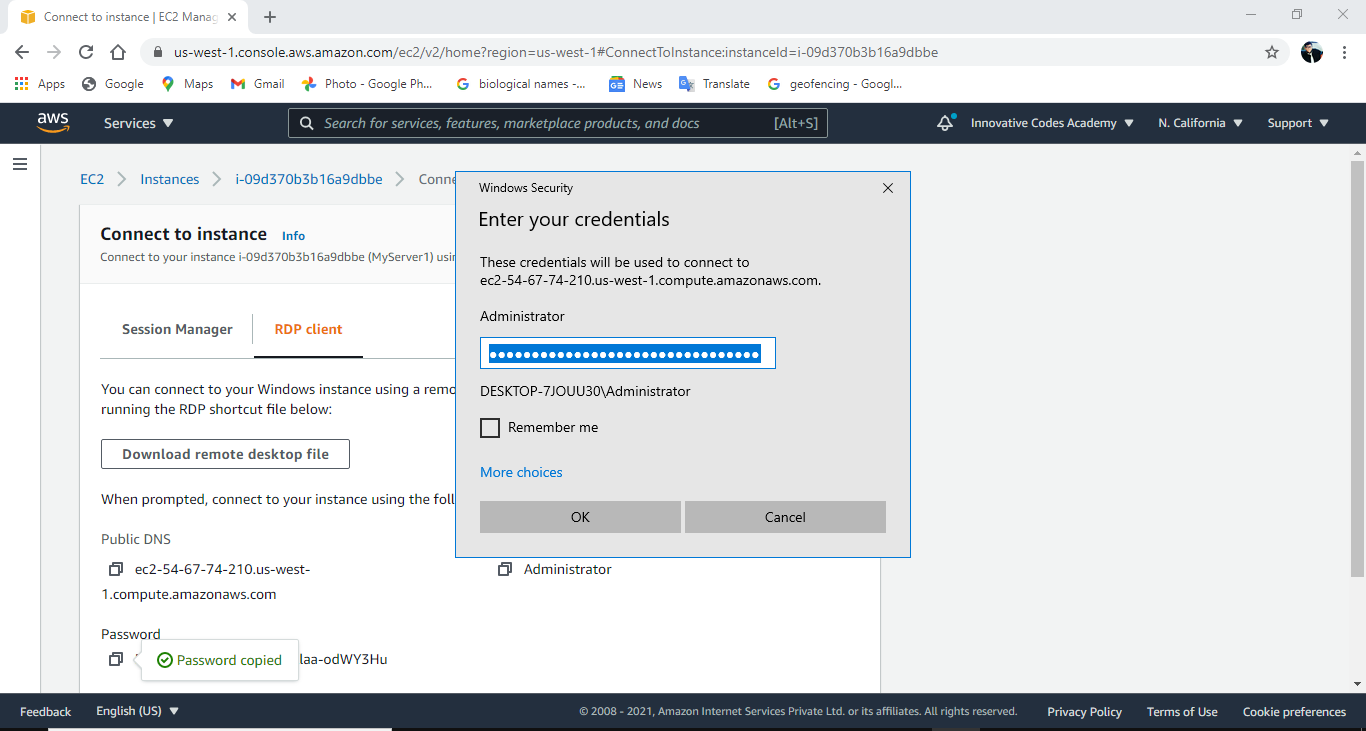Click the search magnifier in AWS search bar
This screenshot has height=731, width=1366.
point(306,122)
